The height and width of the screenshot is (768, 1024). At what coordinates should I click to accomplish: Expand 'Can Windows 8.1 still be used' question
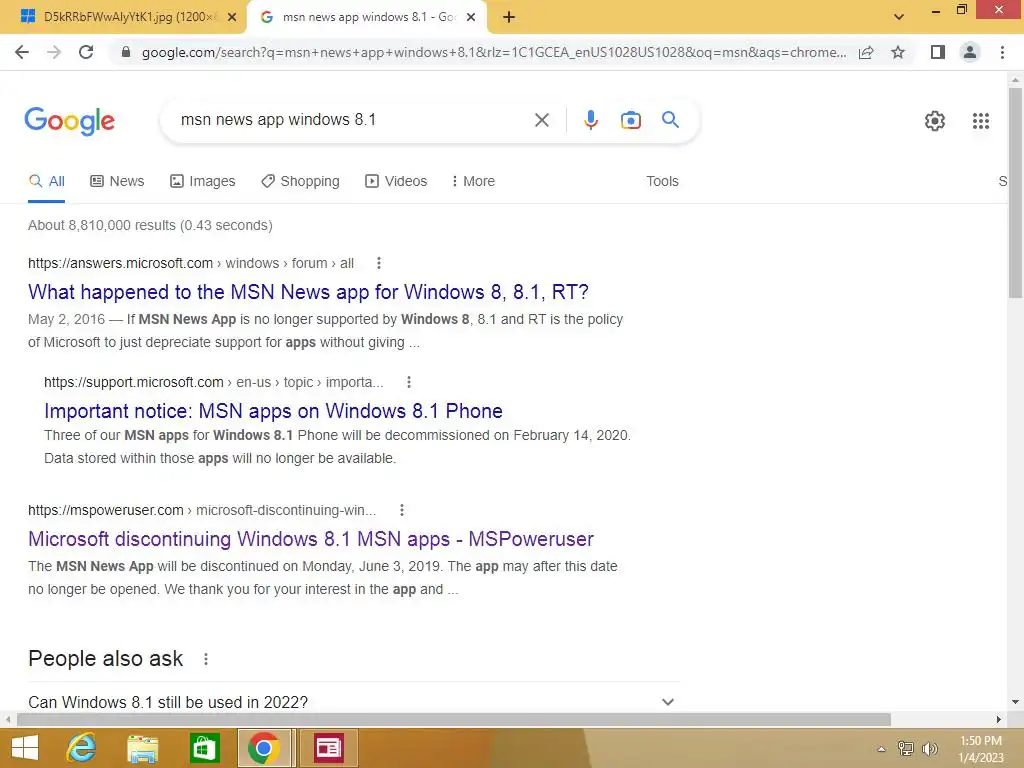click(x=353, y=702)
